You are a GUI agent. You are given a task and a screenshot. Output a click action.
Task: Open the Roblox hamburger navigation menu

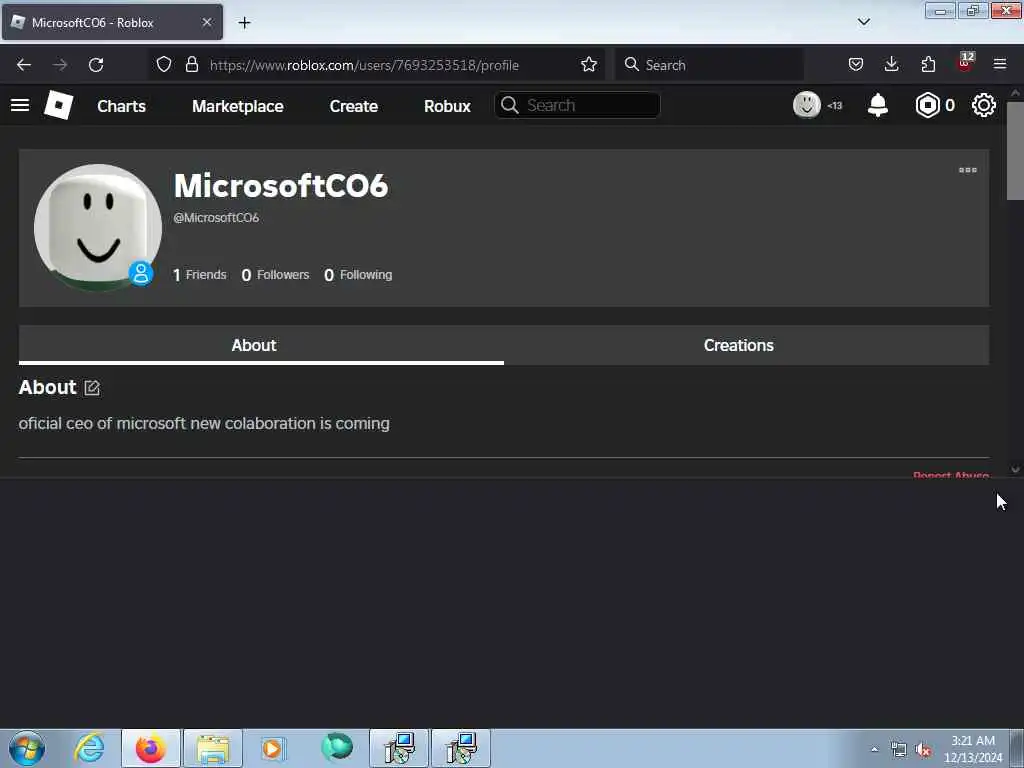tap(20, 105)
